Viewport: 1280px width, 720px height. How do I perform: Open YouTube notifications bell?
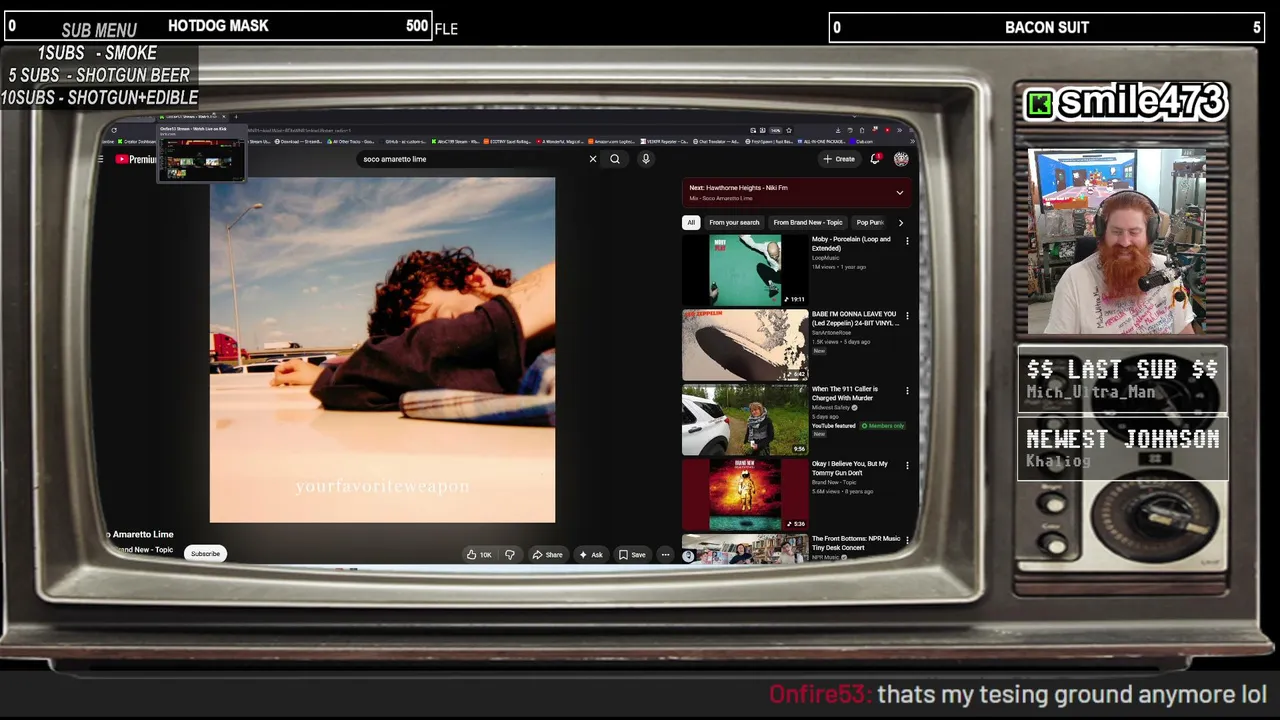[876, 159]
